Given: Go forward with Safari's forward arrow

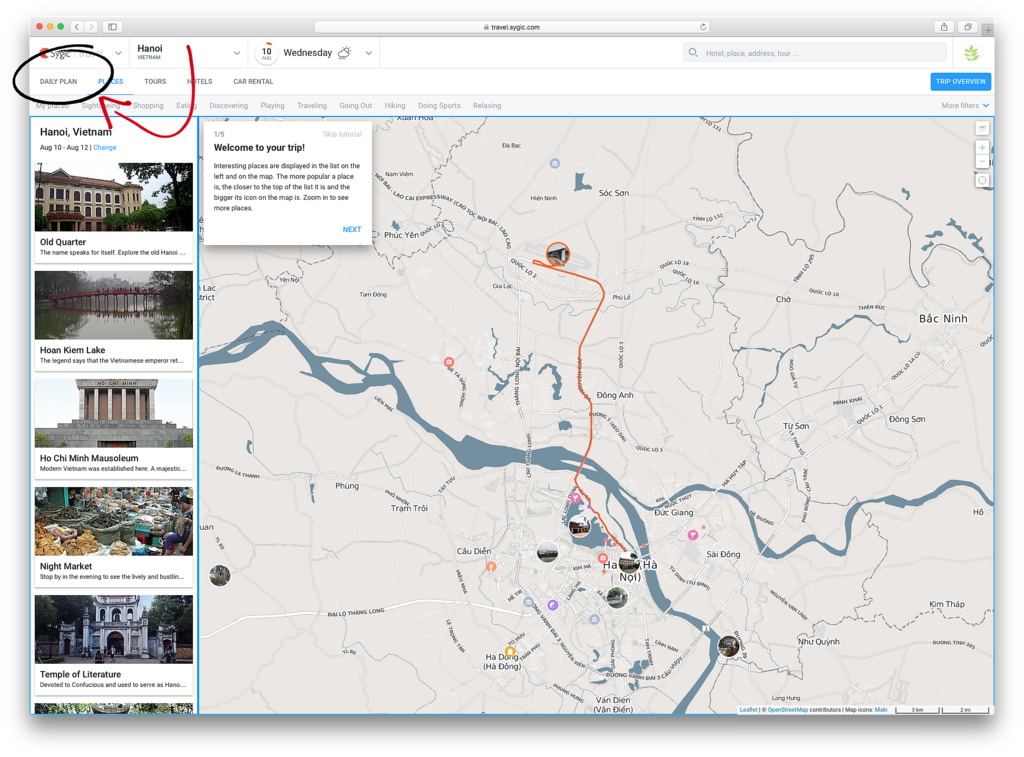Looking at the screenshot, I should tap(91, 27).
